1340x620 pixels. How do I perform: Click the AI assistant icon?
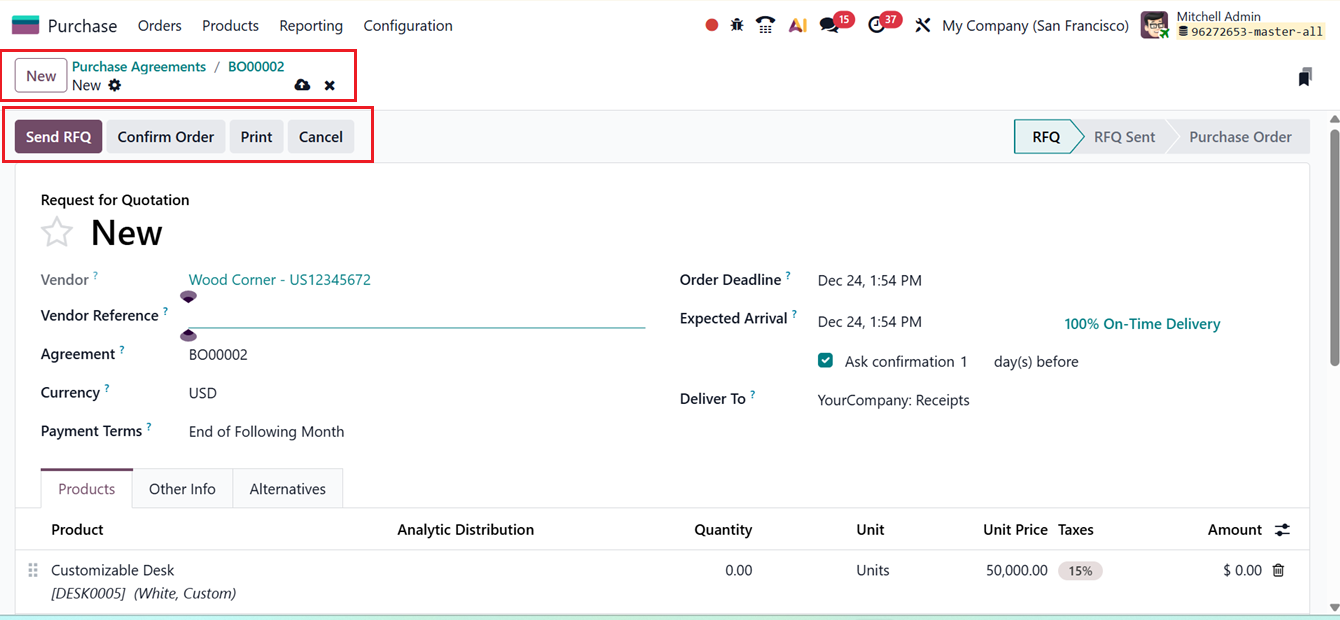[797, 25]
